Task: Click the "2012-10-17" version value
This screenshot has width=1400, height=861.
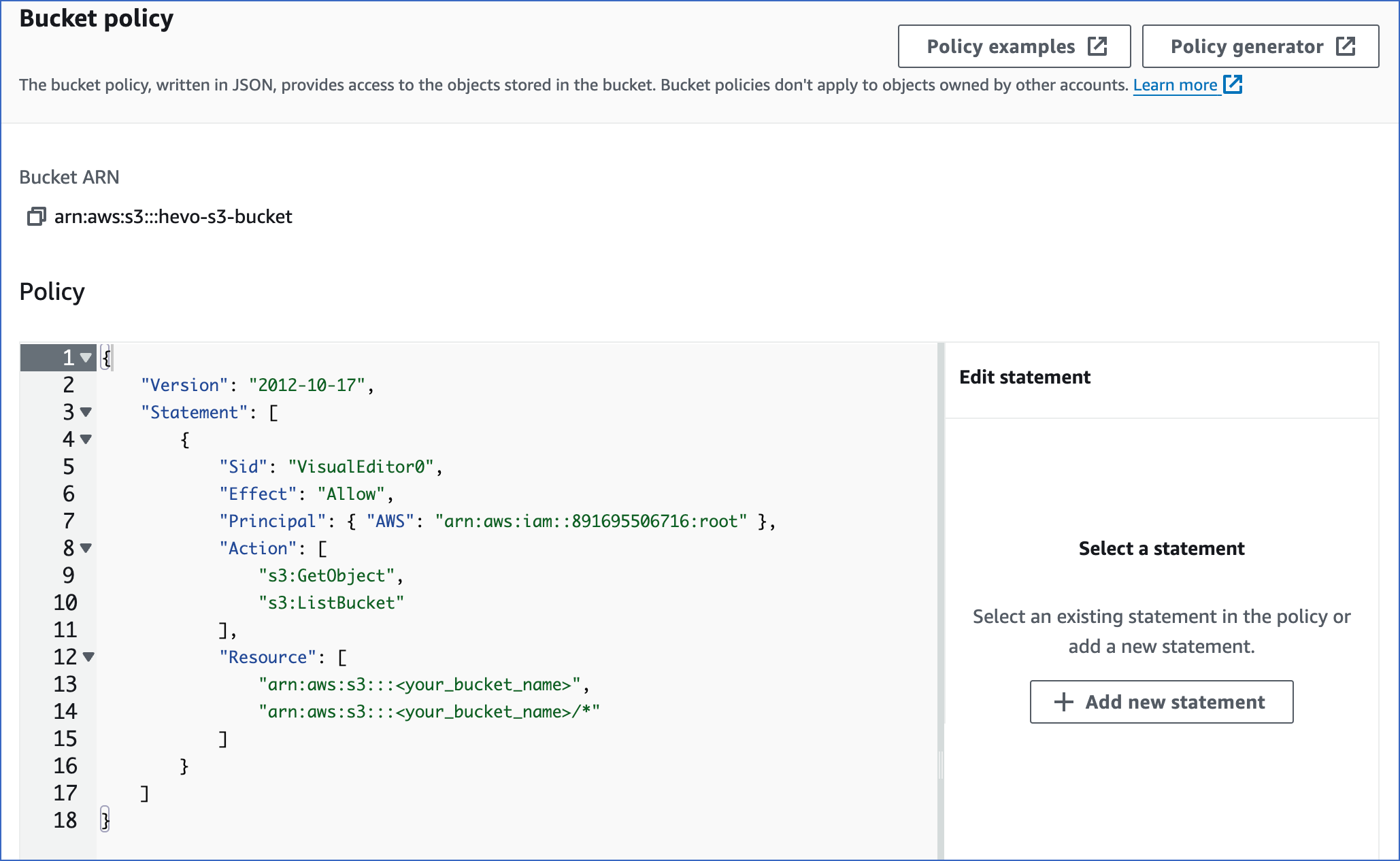Action: [307, 385]
